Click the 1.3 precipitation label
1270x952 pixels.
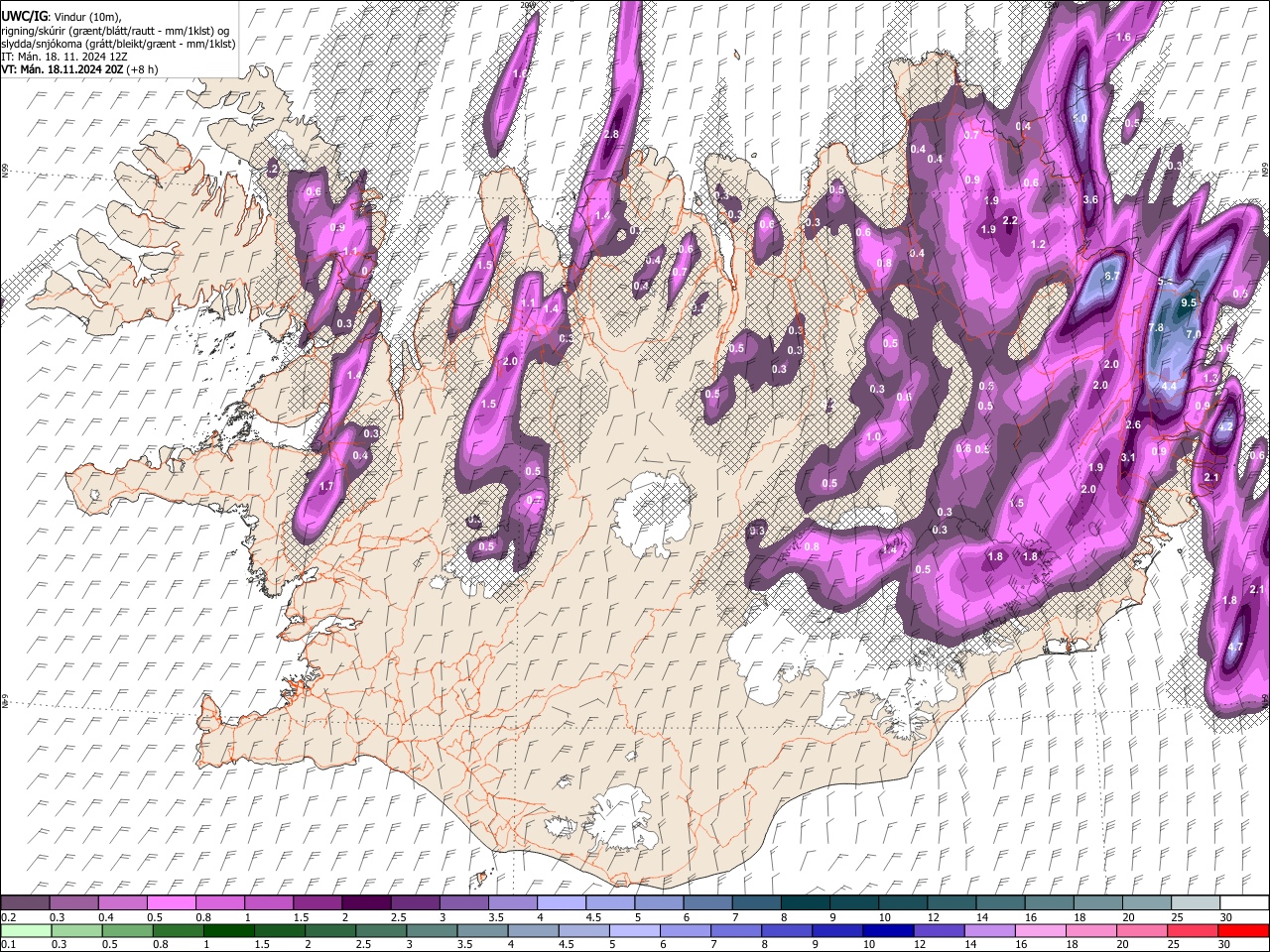(1210, 378)
